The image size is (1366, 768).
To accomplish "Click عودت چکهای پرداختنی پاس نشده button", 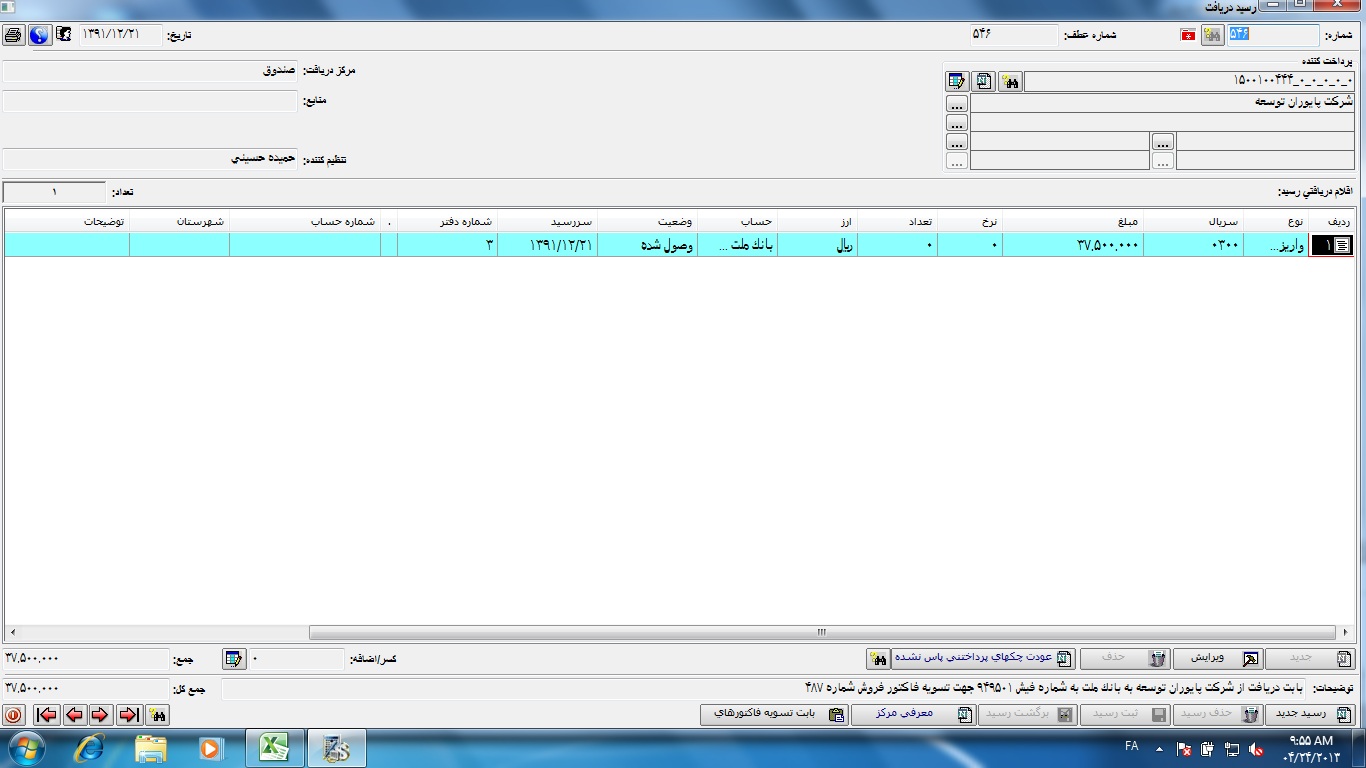I will click(982, 659).
